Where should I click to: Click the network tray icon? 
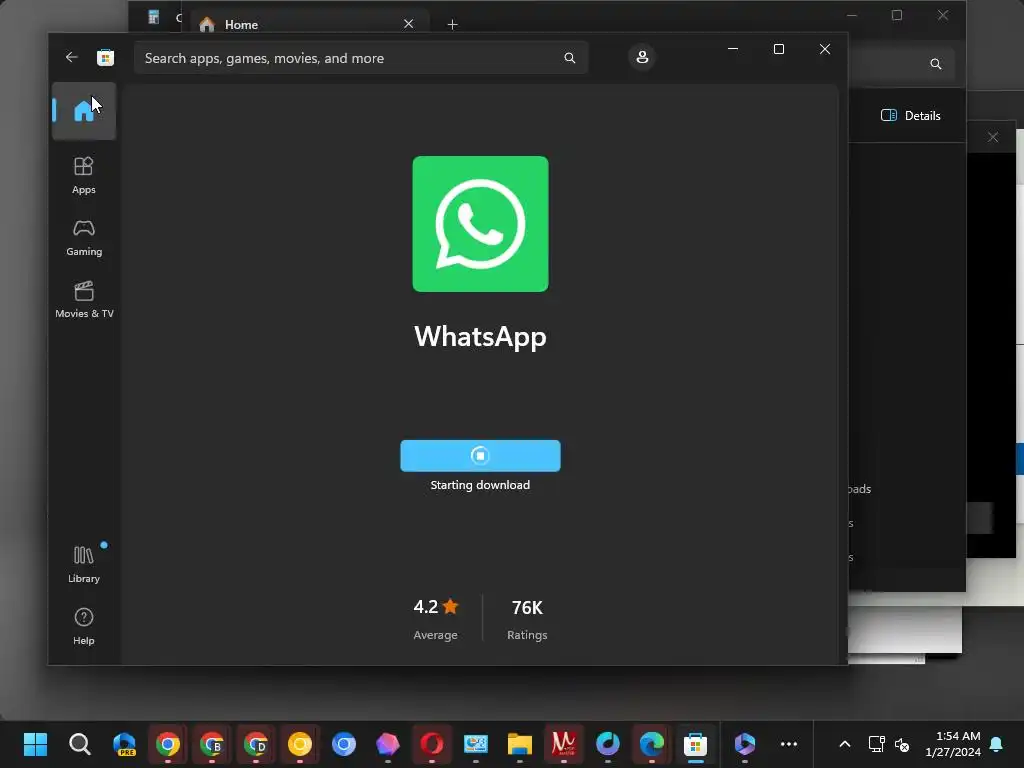coord(876,744)
